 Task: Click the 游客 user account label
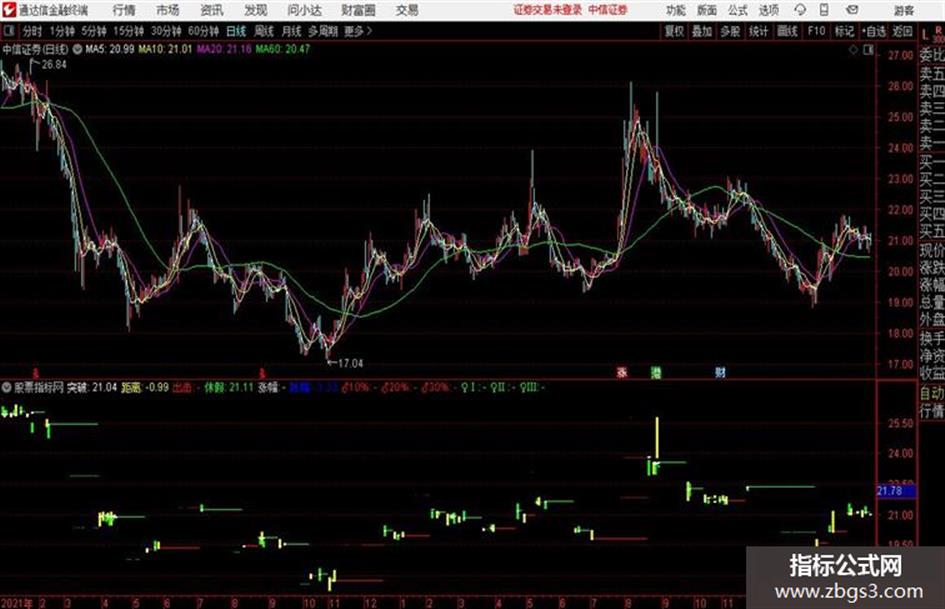pyautogui.click(x=903, y=10)
